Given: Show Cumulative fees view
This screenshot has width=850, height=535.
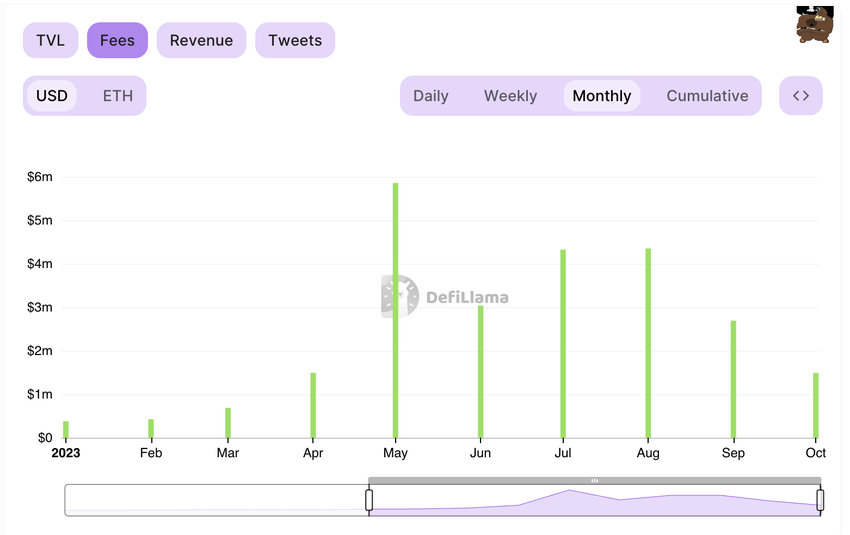Looking at the screenshot, I should (x=707, y=96).
